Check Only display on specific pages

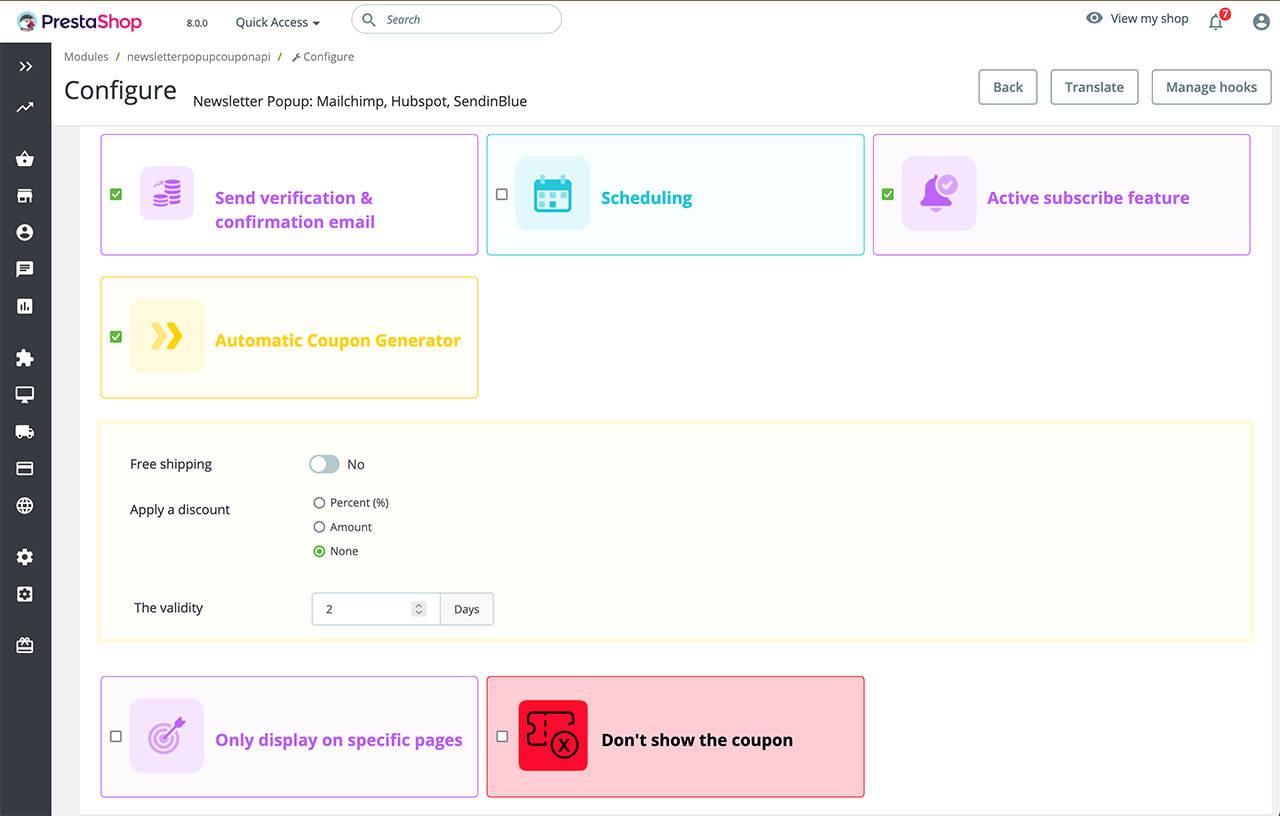click(x=116, y=736)
